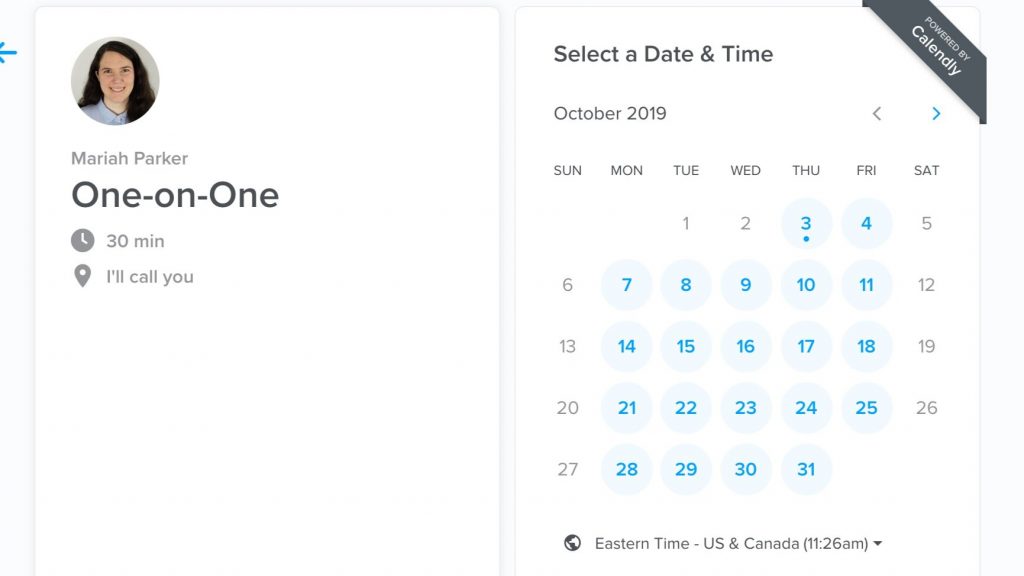Screen dimensions: 1024x576
Task: Pick October 23 as the date
Action: point(746,408)
